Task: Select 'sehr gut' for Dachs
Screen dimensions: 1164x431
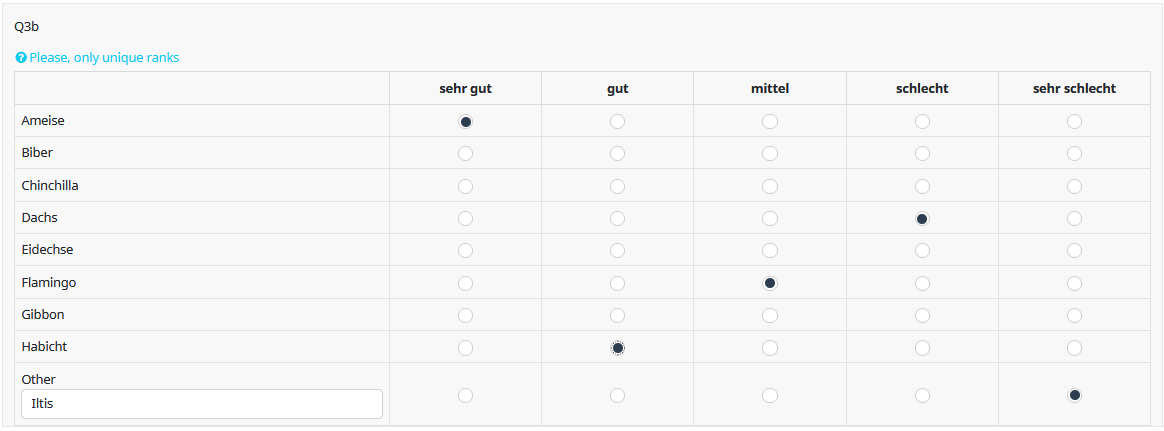Action: click(465, 218)
